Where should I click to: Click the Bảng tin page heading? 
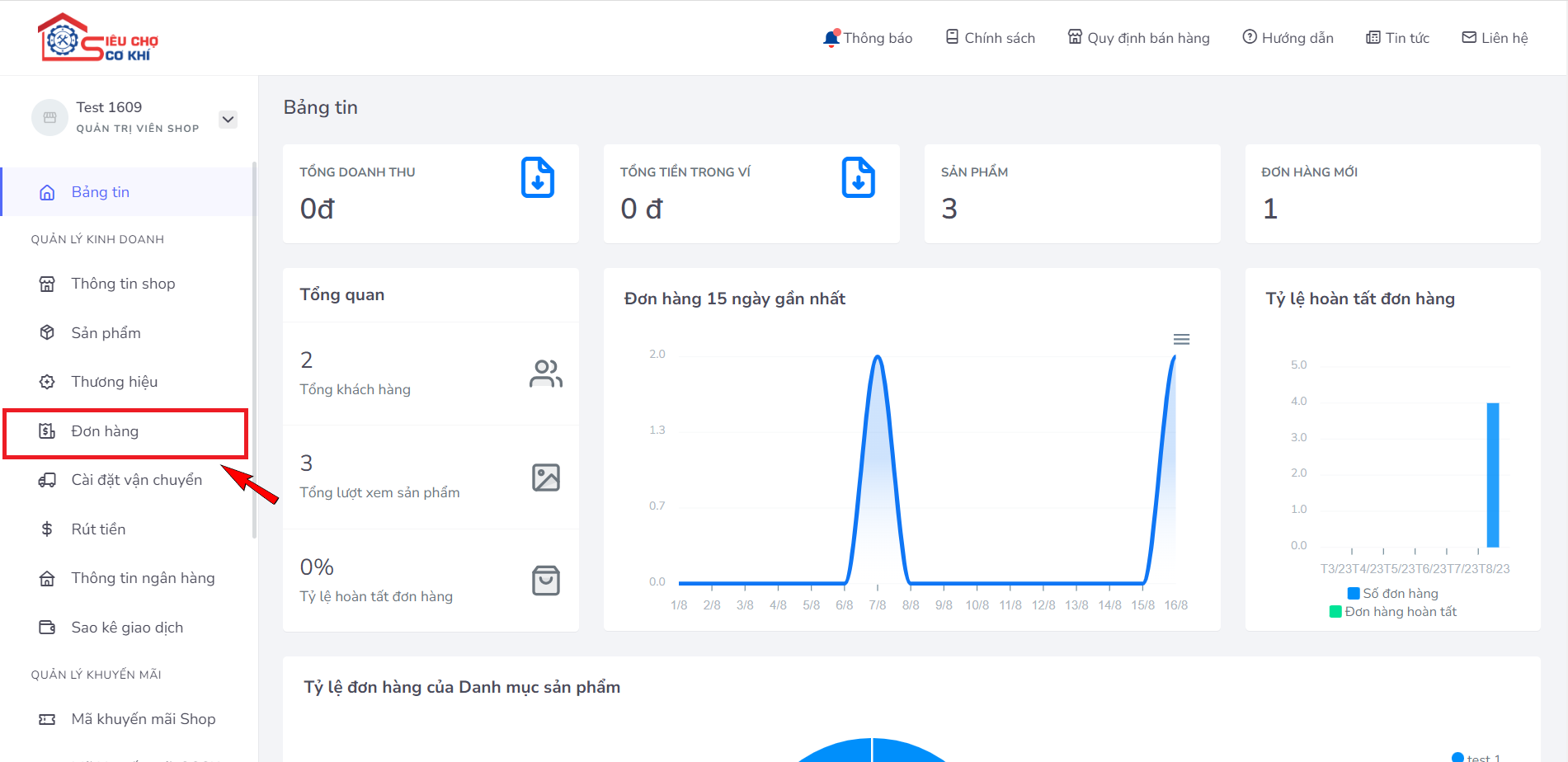(321, 107)
